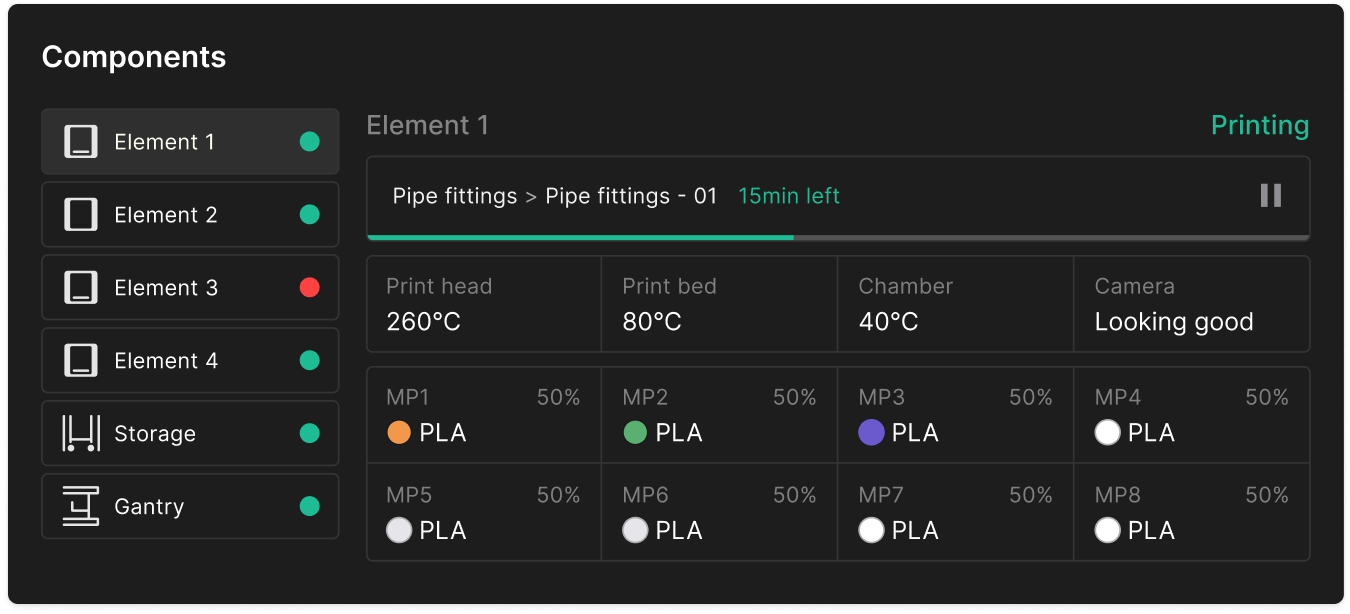Click the purple MP3 filament color swatch
Screen dimensions: 1350x614
[x=871, y=433]
